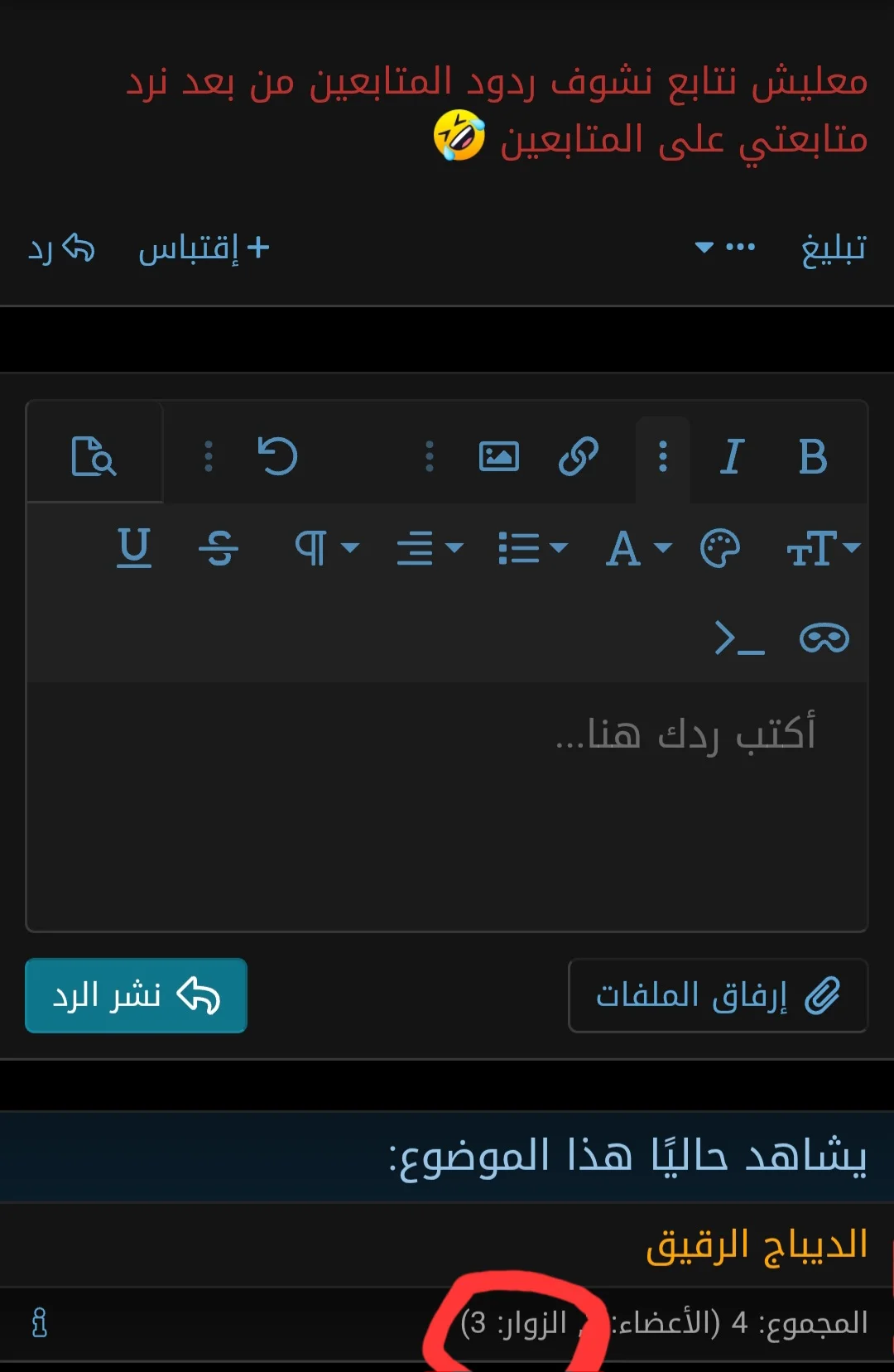Screen dimensions: 894x1372
Task: Underline the text
Action: click(x=135, y=548)
